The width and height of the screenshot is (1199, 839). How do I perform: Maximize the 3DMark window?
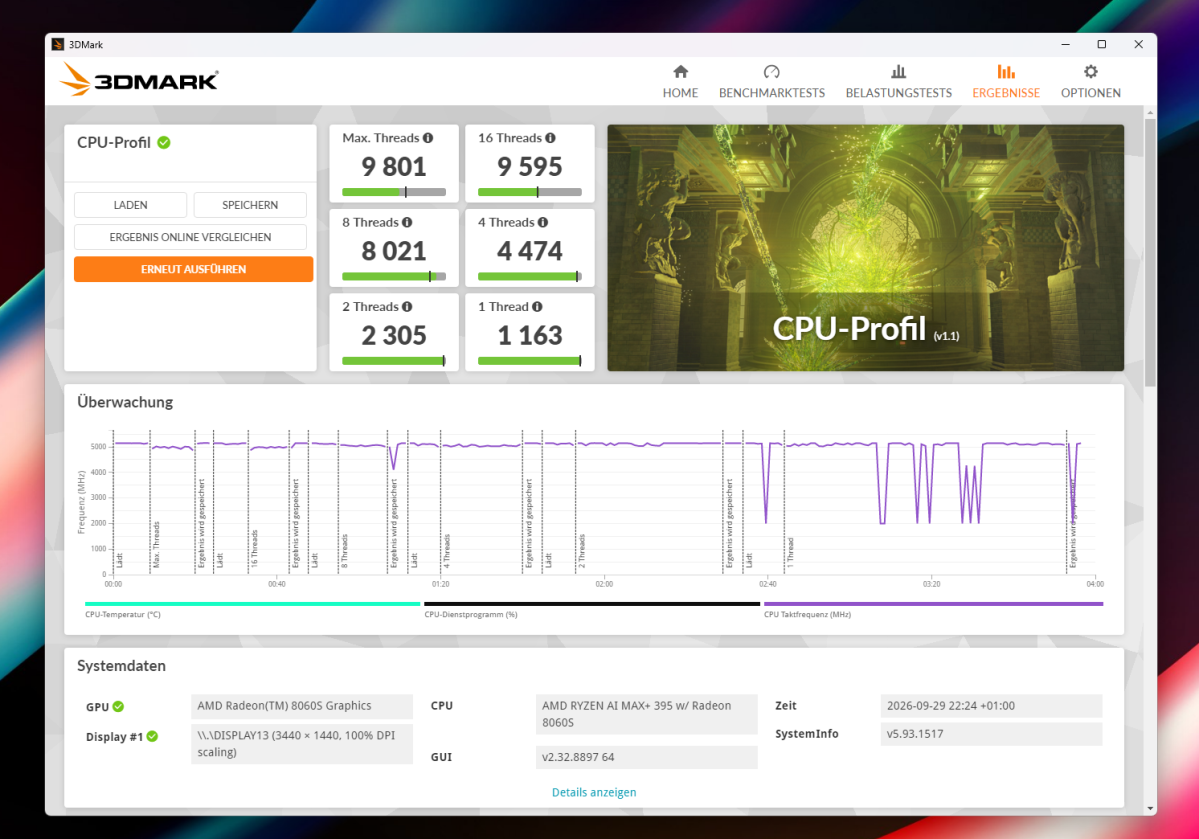click(x=1101, y=44)
